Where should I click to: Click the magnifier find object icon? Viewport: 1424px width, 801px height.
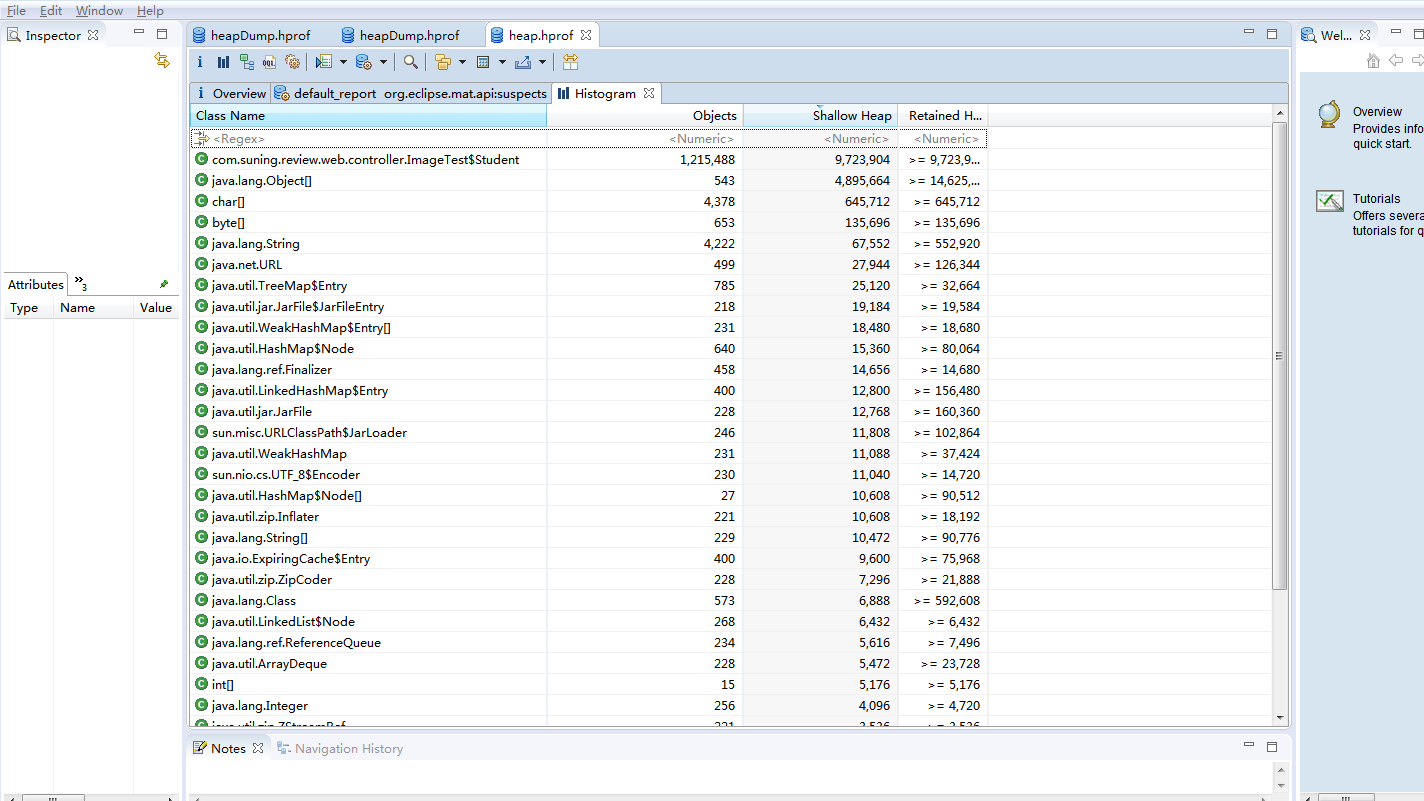point(410,62)
